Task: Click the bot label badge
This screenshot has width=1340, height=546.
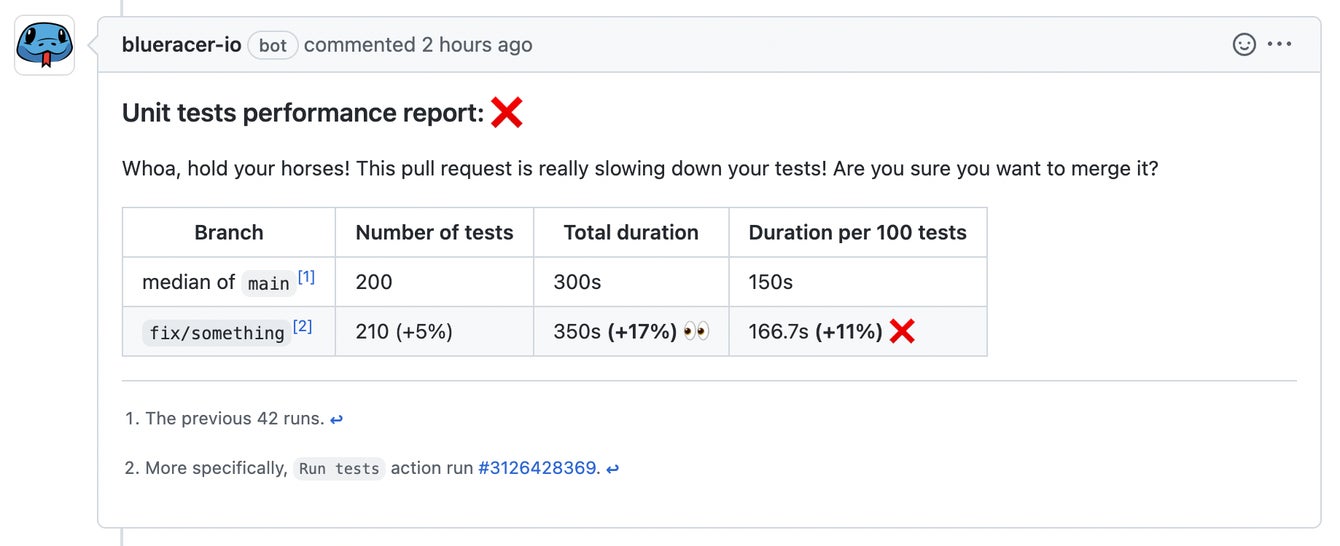Action: coord(273,45)
